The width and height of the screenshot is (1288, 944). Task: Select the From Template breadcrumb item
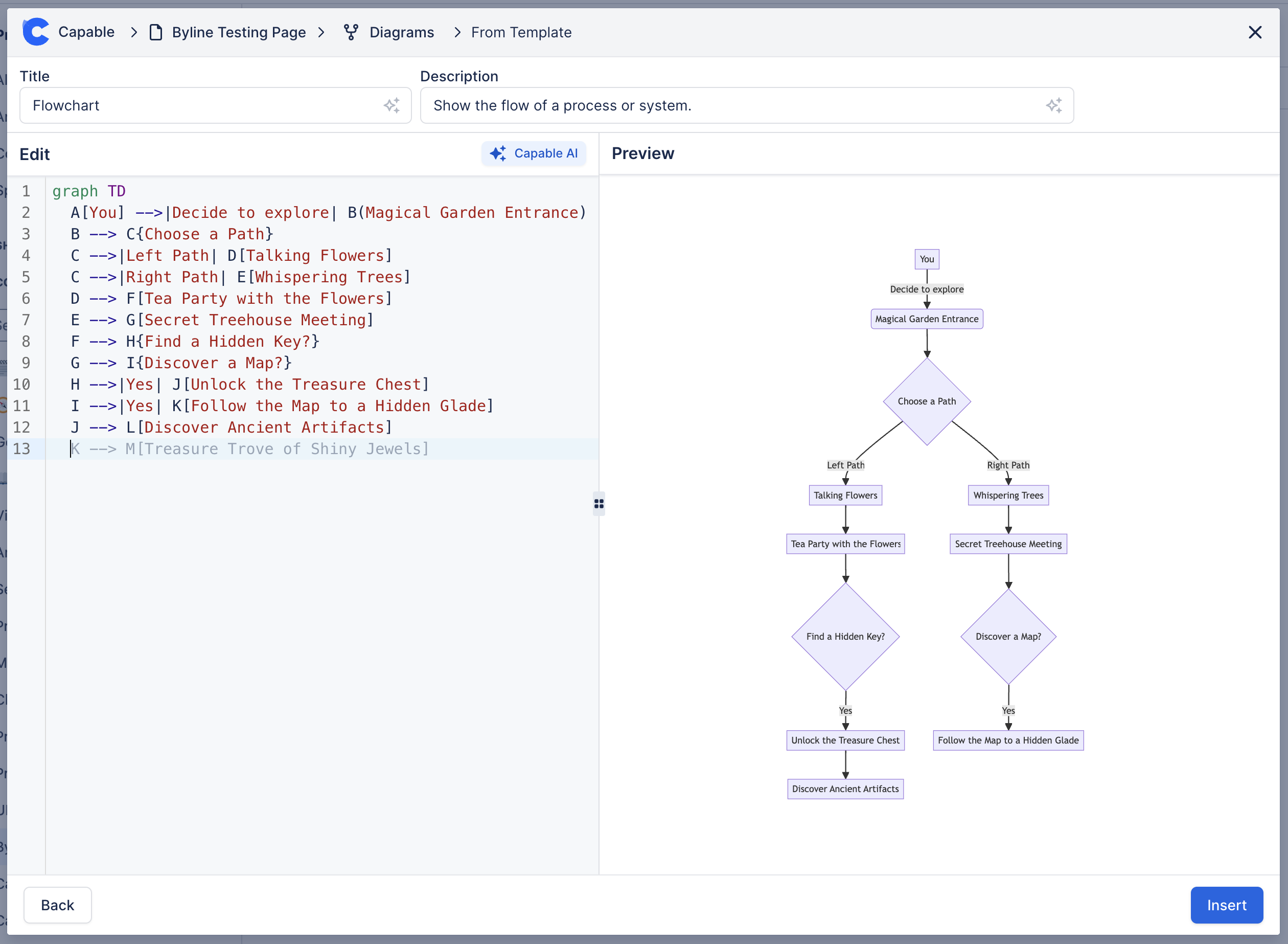tap(520, 32)
